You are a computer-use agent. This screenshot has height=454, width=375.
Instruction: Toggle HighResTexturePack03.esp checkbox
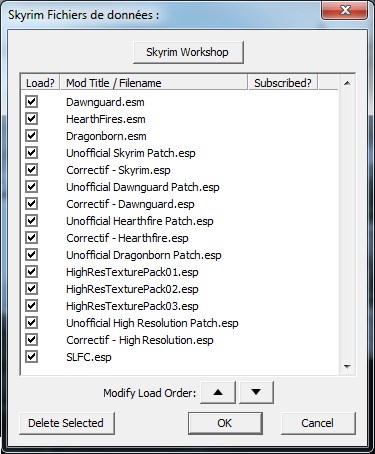tap(31, 306)
